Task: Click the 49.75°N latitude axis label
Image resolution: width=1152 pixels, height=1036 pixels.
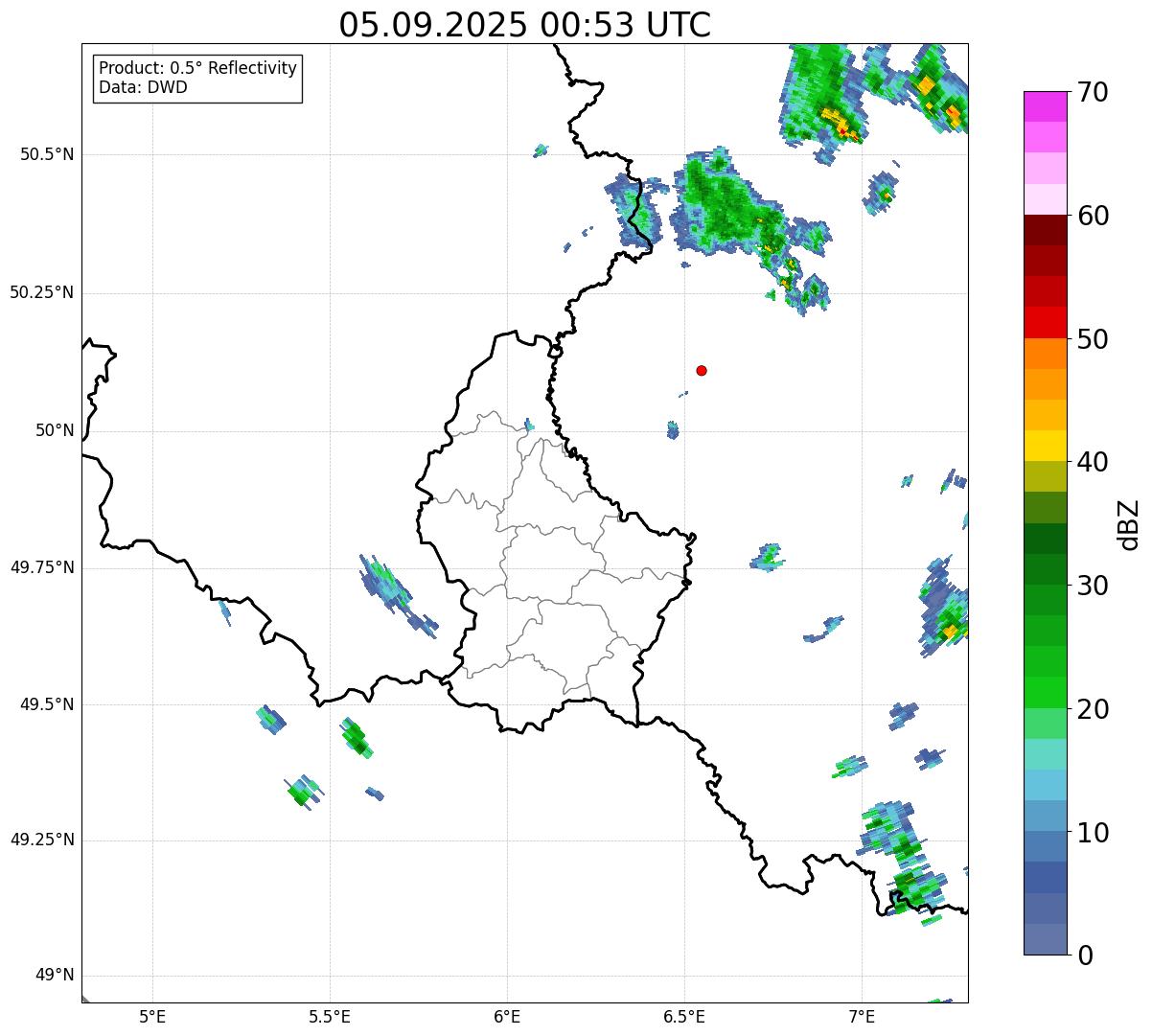Action: [x=42, y=567]
